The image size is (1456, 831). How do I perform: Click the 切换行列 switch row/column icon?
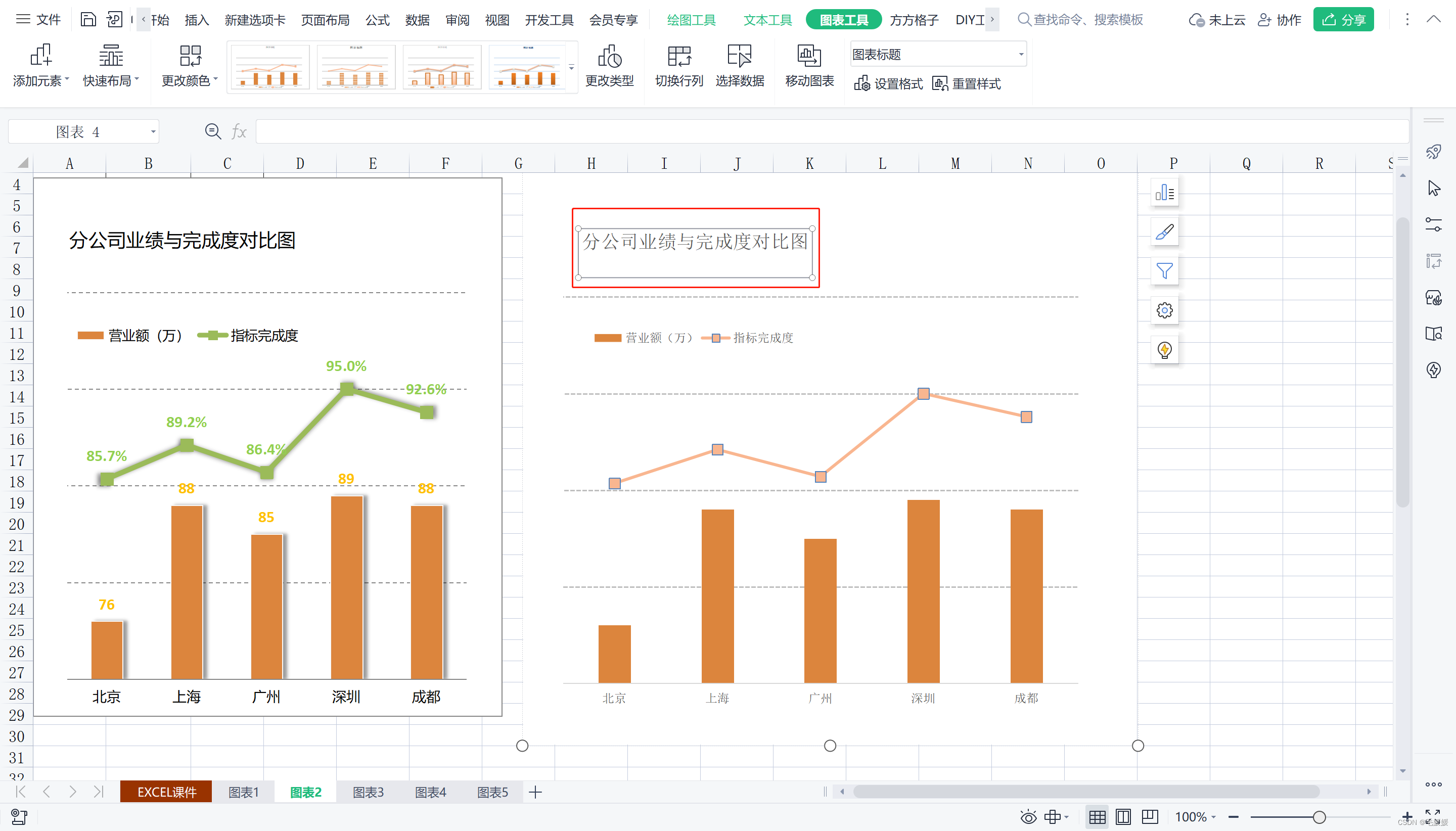pyautogui.click(x=678, y=66)
